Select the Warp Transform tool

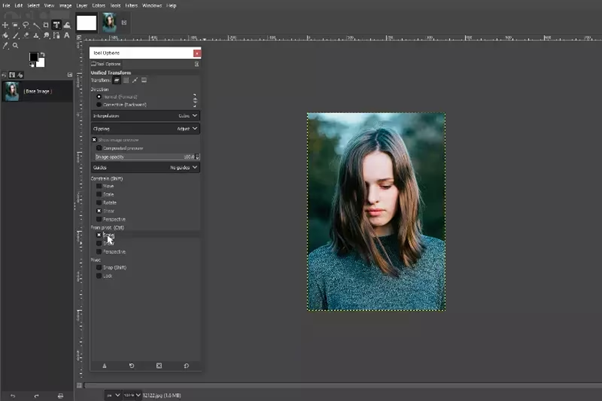(67, 25)
